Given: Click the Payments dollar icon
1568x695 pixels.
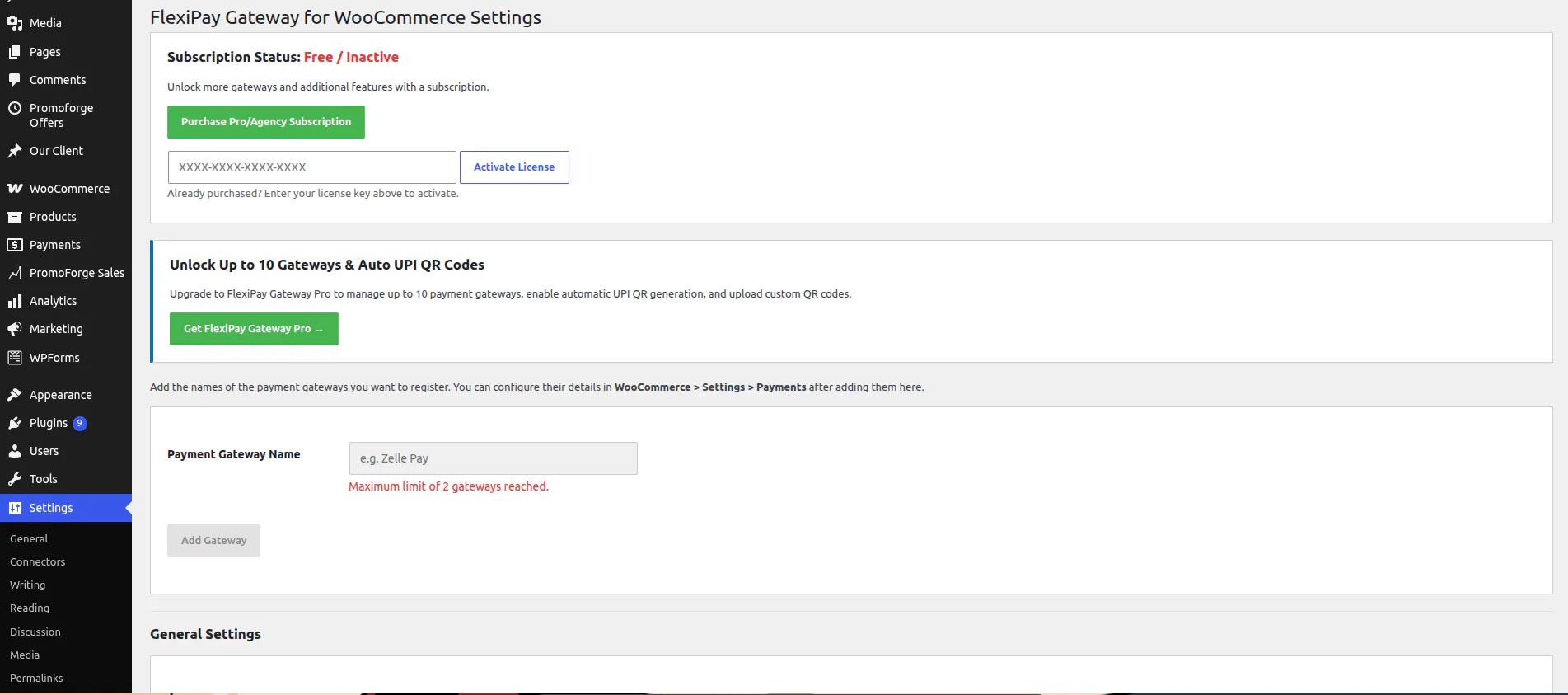Looking at the screenshot, I should pos(15,245).
